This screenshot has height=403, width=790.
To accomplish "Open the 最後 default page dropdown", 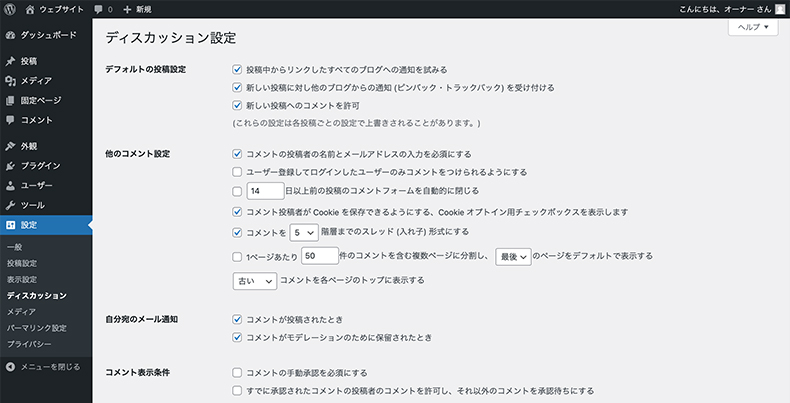I will point(513,256).
